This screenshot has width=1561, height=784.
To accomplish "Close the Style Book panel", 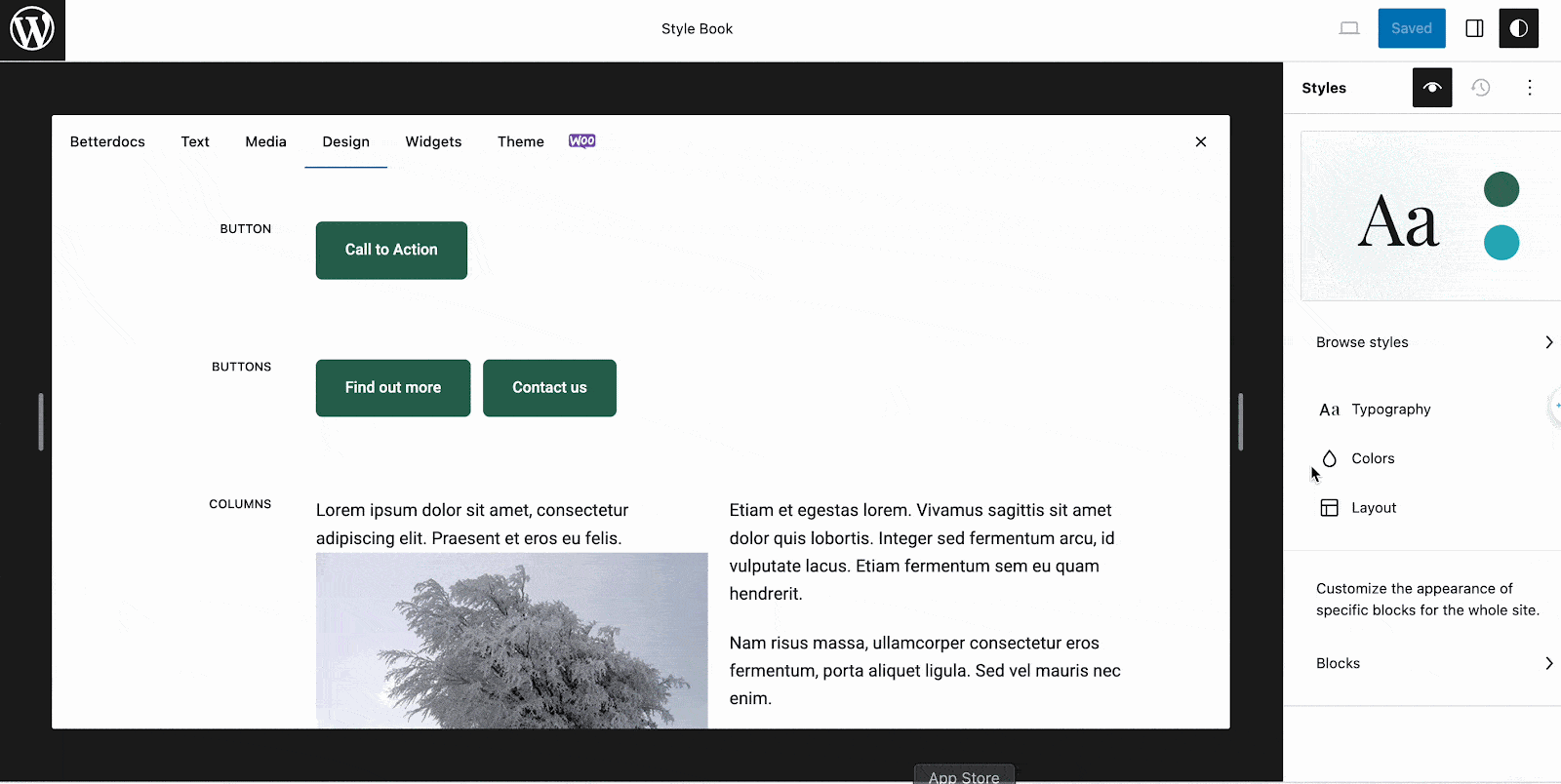I will pos(1201,141).
